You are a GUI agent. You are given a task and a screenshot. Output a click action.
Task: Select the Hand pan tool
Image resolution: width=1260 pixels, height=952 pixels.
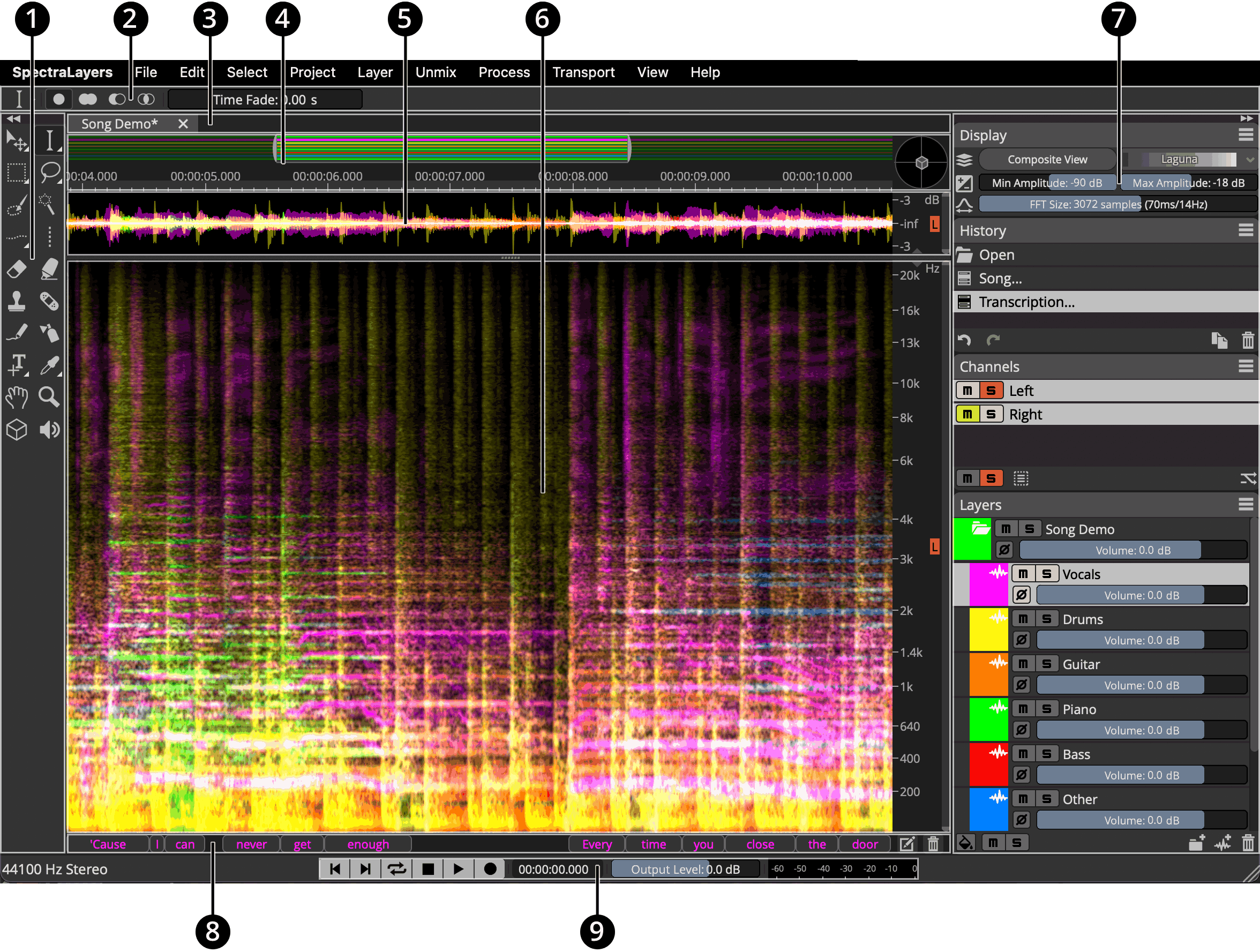(16, 396)
